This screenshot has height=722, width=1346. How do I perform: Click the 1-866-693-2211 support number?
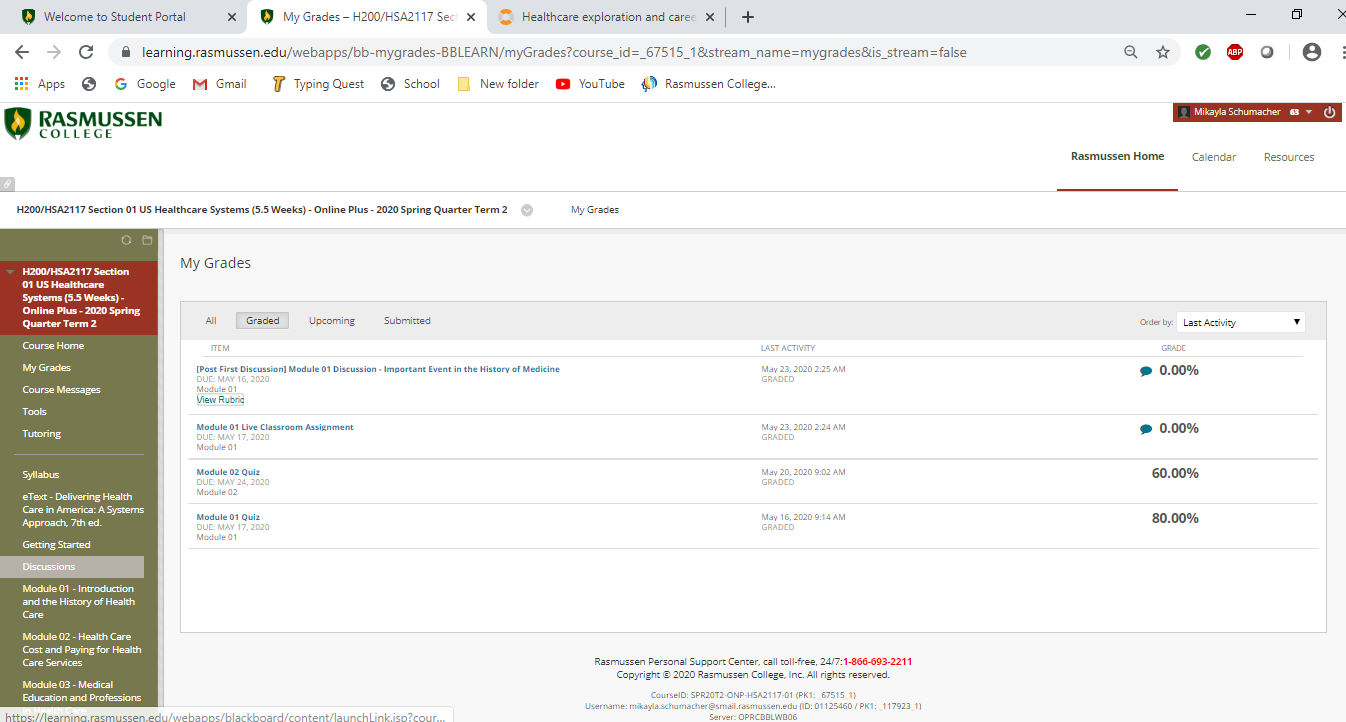pos(877,662)
